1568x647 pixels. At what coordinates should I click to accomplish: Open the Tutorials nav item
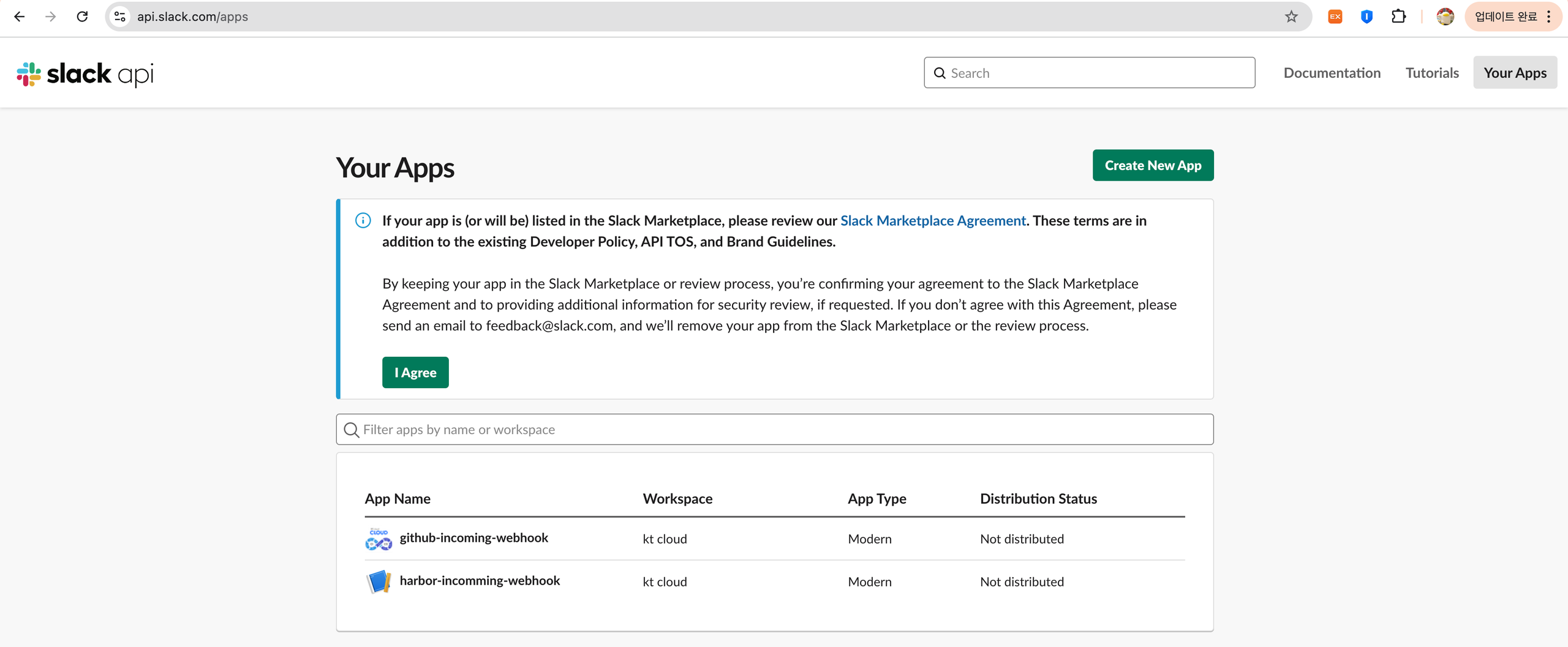tap(1432, 73)
